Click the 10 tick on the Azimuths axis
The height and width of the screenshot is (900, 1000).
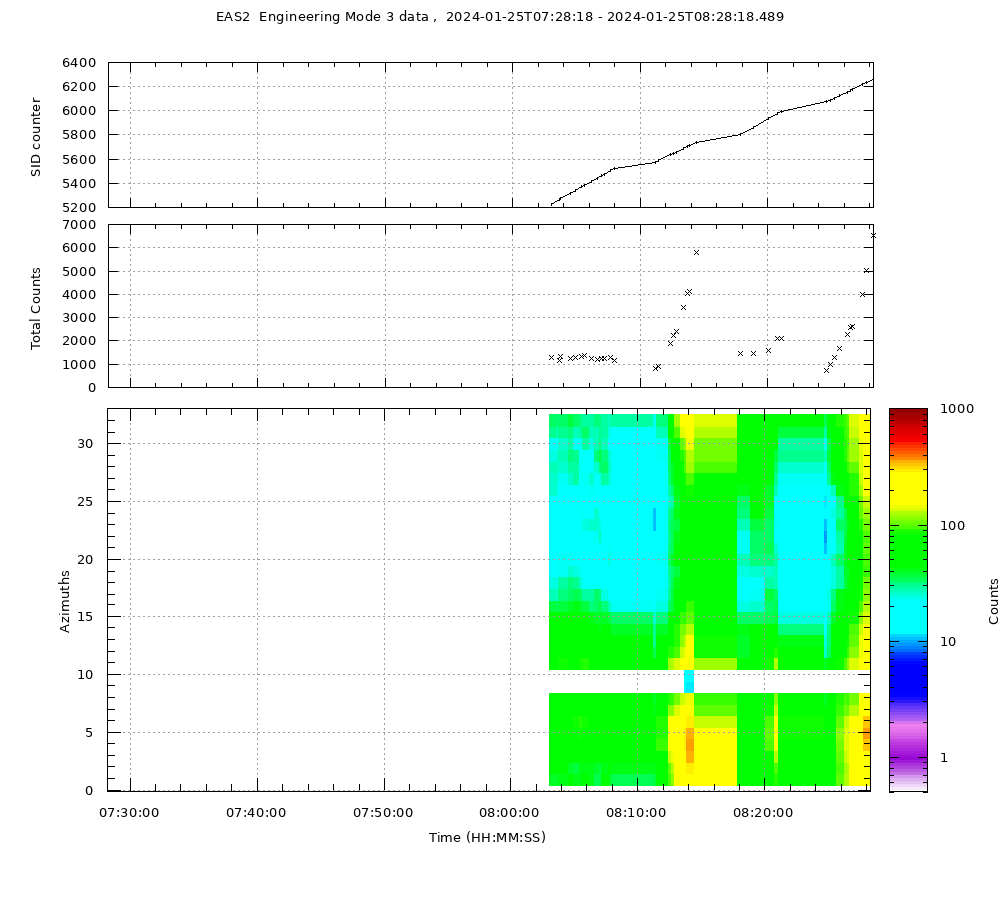click(85, 675)
